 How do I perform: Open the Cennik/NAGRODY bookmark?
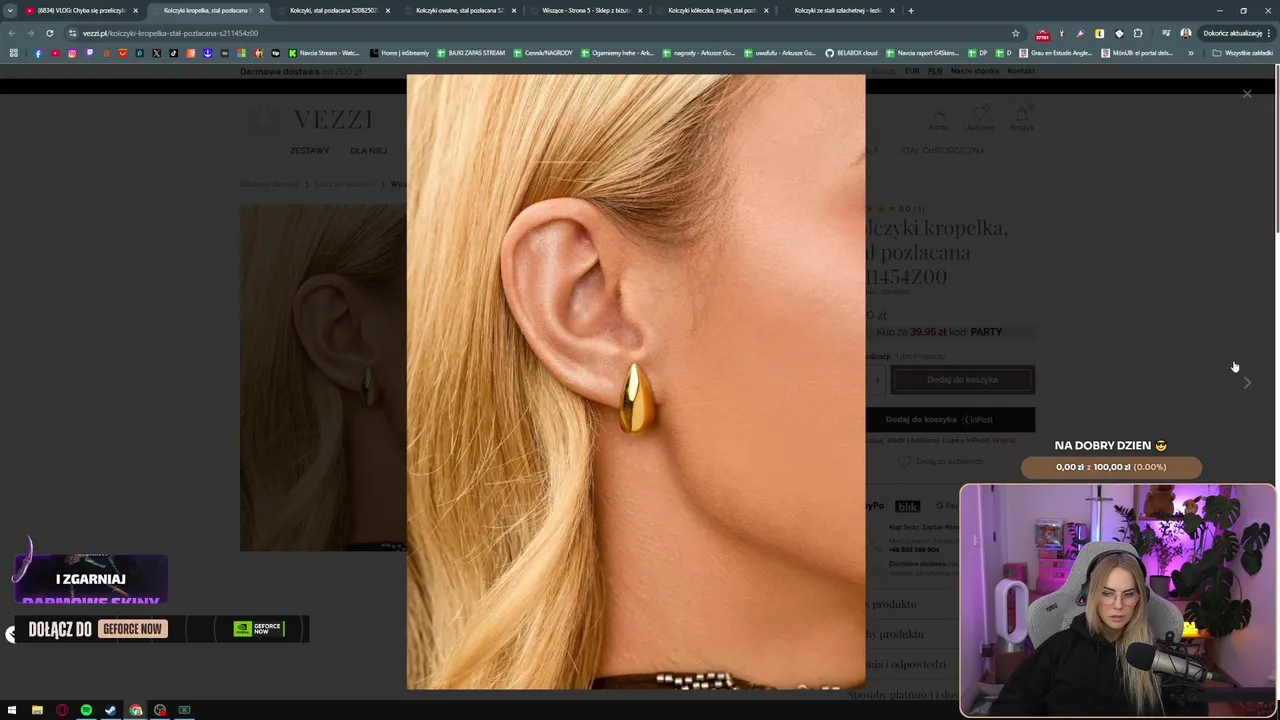coord(544,53)
